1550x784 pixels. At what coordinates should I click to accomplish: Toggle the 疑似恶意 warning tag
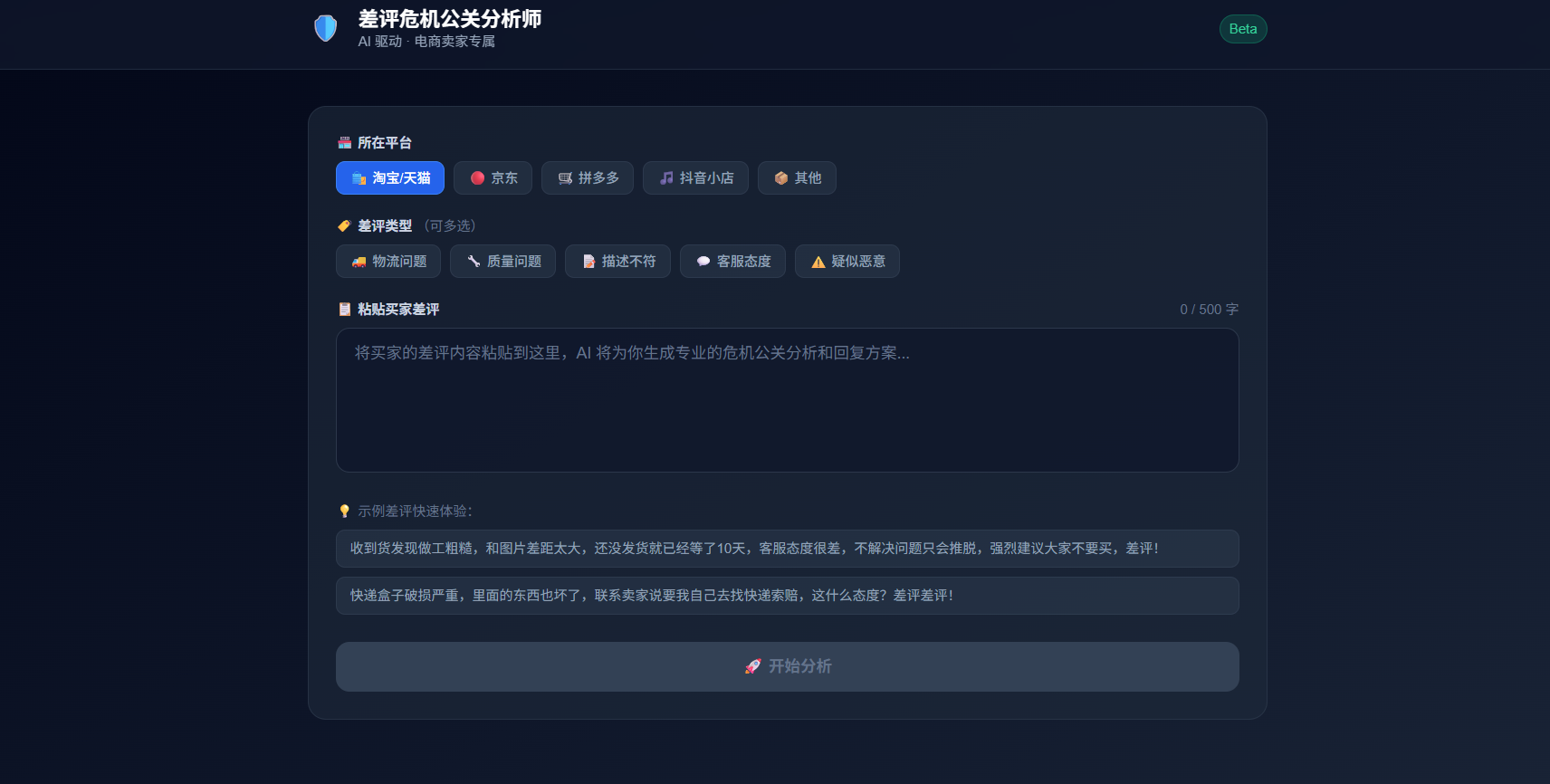tap(847, 262)
